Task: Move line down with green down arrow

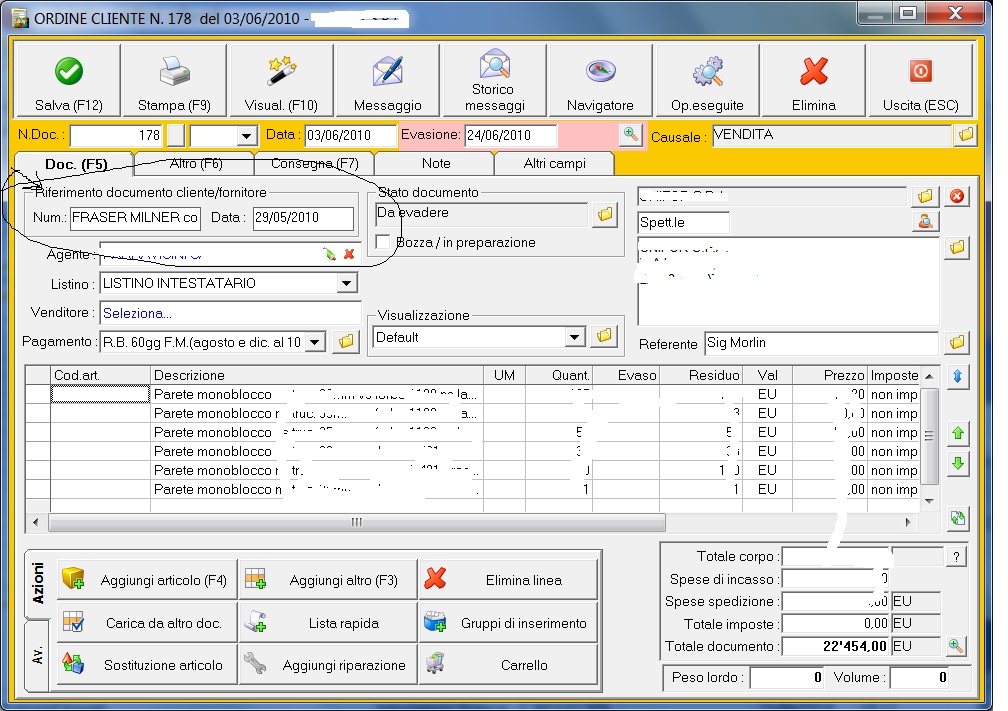Action: pos(958,463)
